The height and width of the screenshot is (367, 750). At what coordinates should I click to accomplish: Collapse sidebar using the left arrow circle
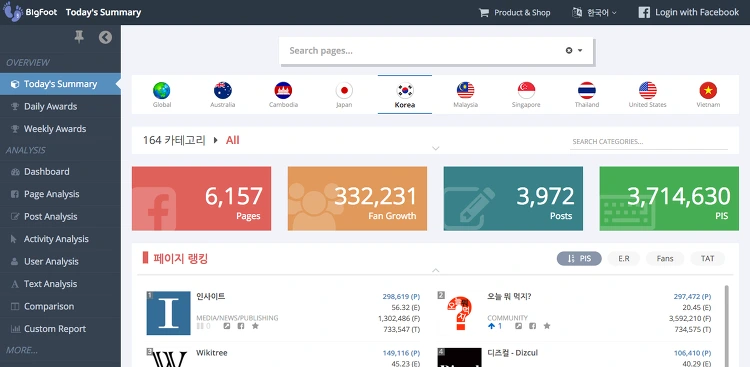pos(105,37)
